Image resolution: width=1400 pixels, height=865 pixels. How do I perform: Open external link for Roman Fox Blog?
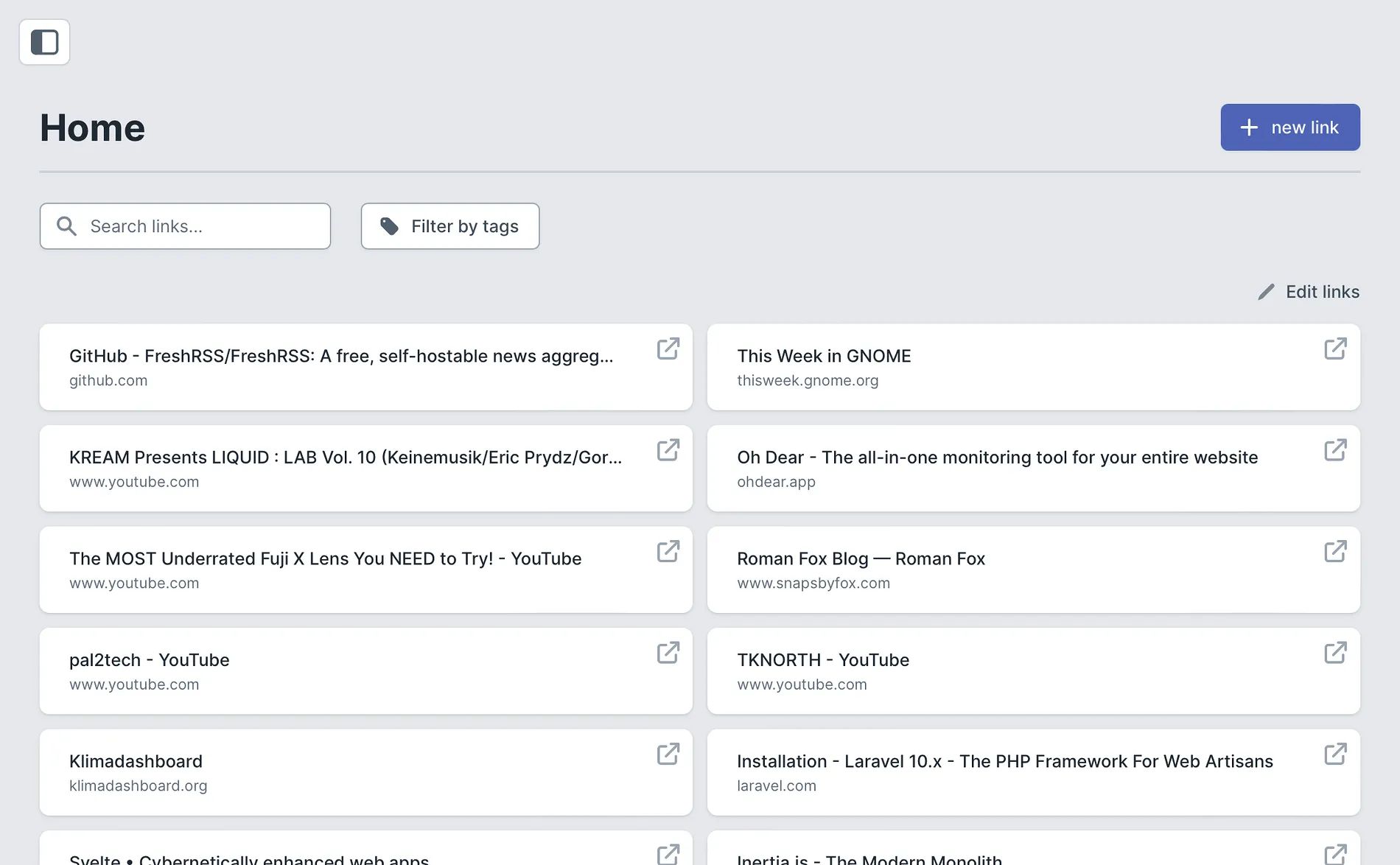(1335, 551)
